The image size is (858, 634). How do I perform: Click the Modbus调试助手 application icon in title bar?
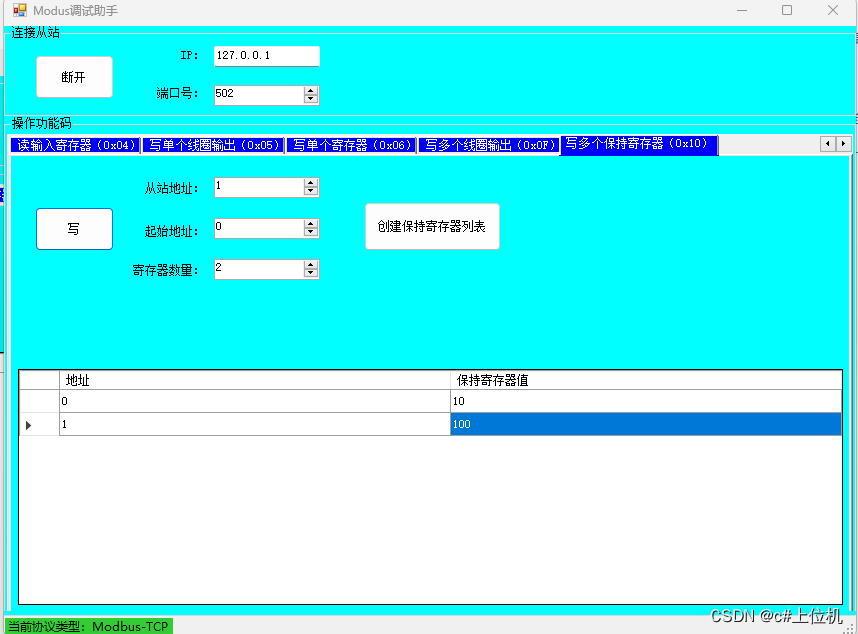[18, 10]
